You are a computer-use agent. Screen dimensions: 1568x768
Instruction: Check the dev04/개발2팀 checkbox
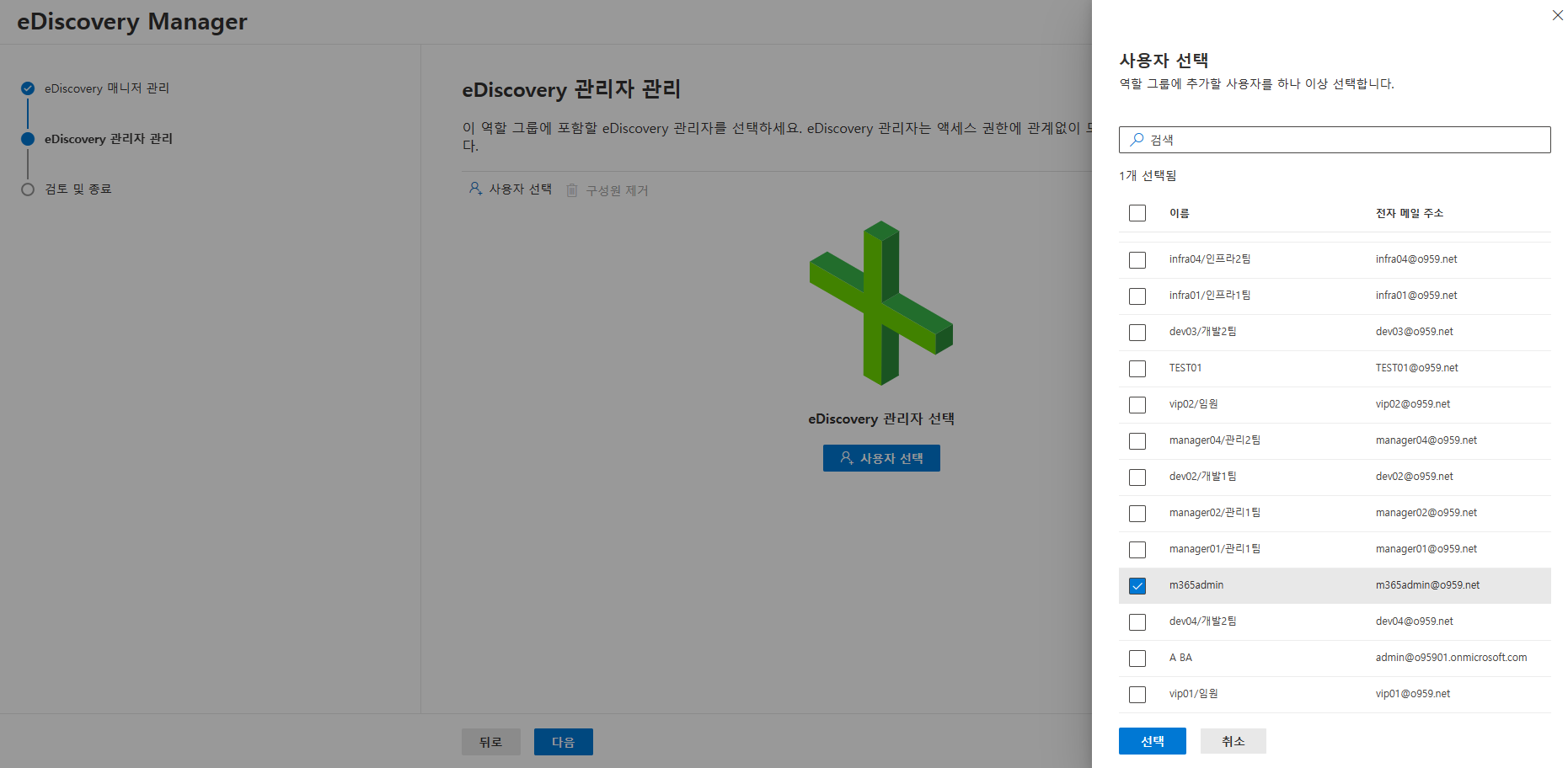tap(1137, 622)
